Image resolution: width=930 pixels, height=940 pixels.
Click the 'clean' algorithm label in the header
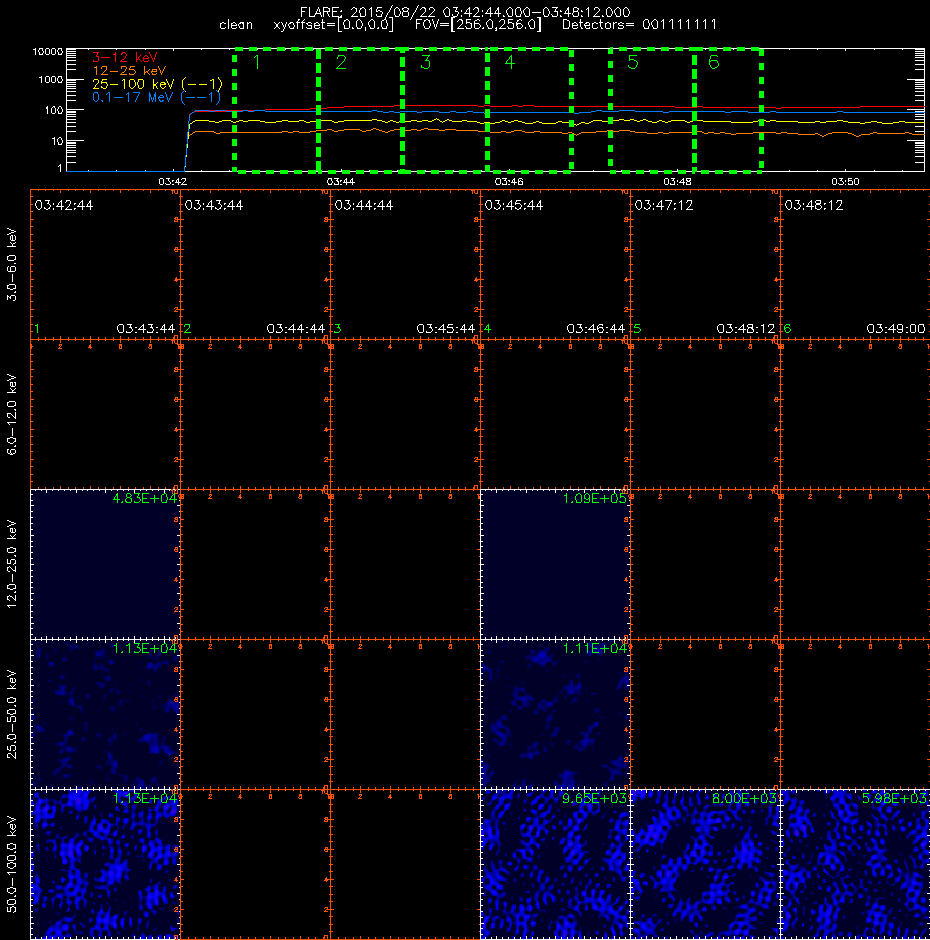[x=236, y=25]
